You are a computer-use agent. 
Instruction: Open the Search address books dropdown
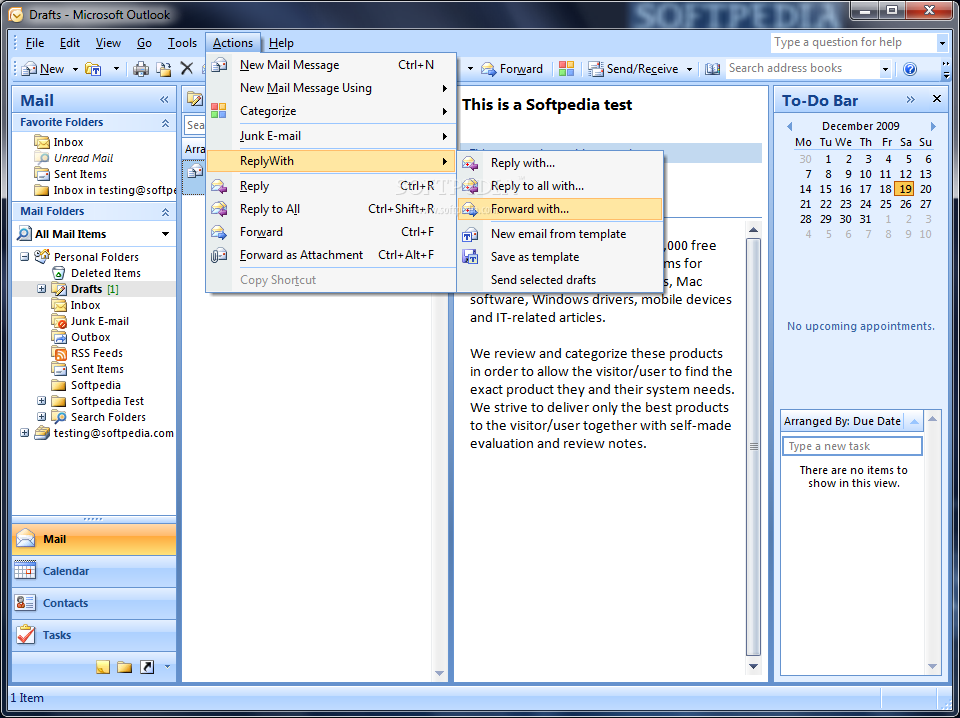885,69
